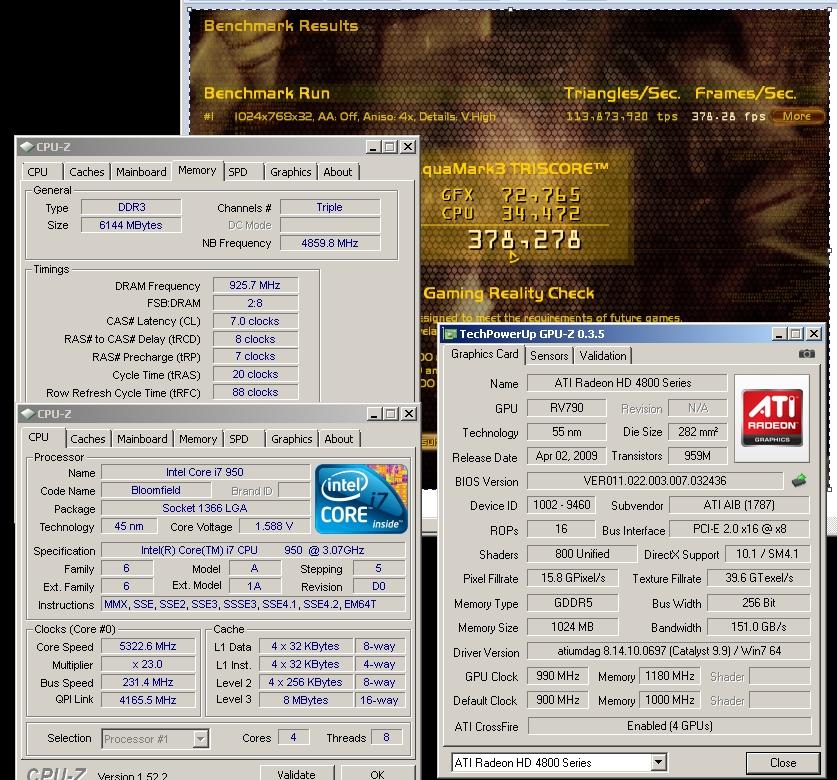
Task: Open Mainboard tab in lower CPU-Z window
Action: pyautogui.click(x=143, y=439)
